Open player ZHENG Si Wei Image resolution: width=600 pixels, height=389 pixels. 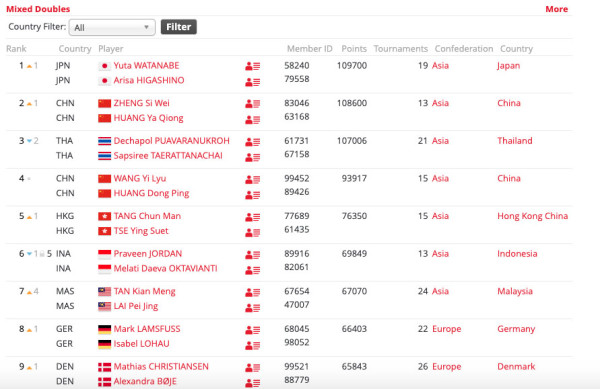click(x=141, y=103)
